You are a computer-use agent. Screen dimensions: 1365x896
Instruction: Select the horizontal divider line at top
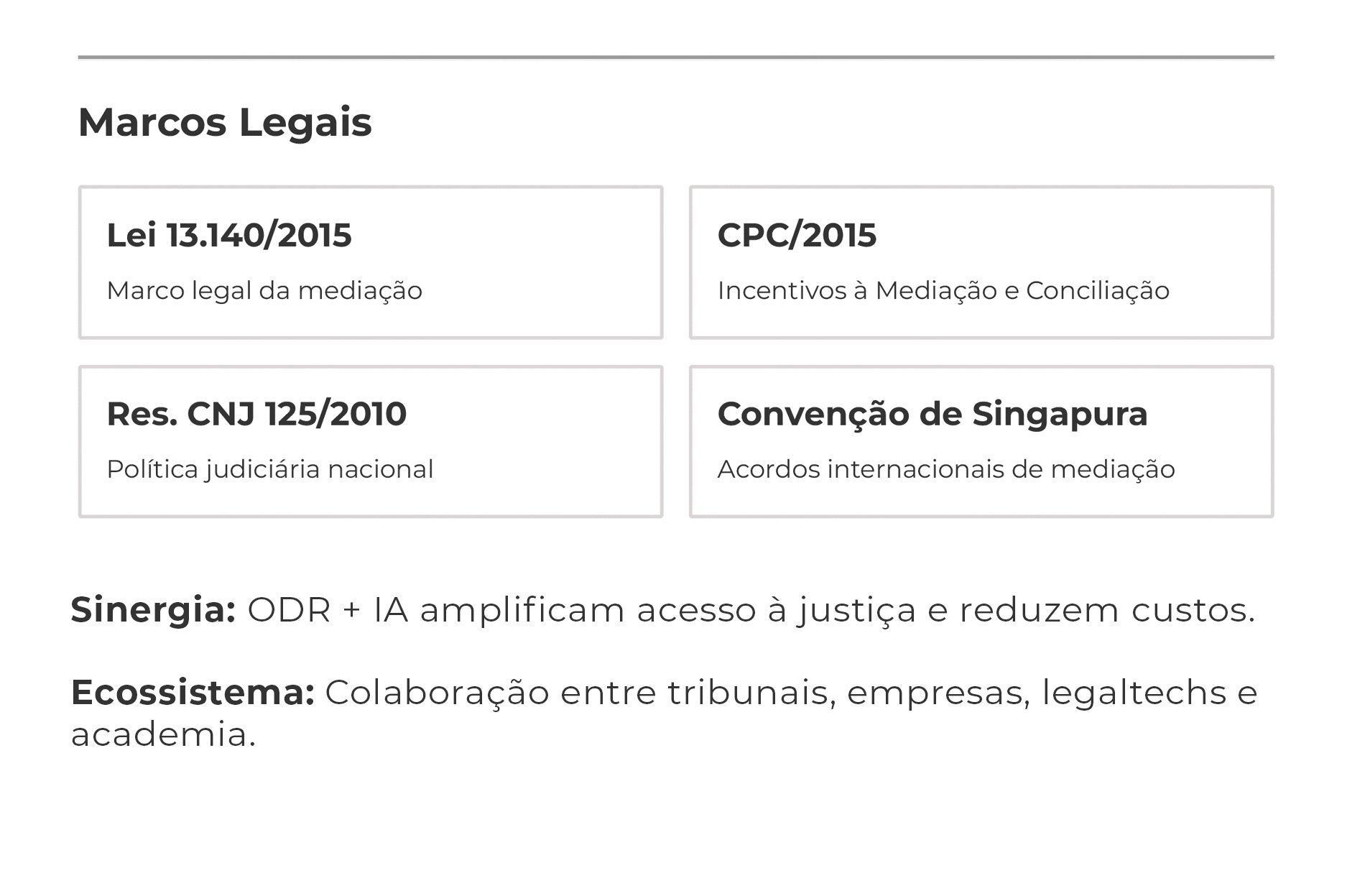[x=675, y=57]
